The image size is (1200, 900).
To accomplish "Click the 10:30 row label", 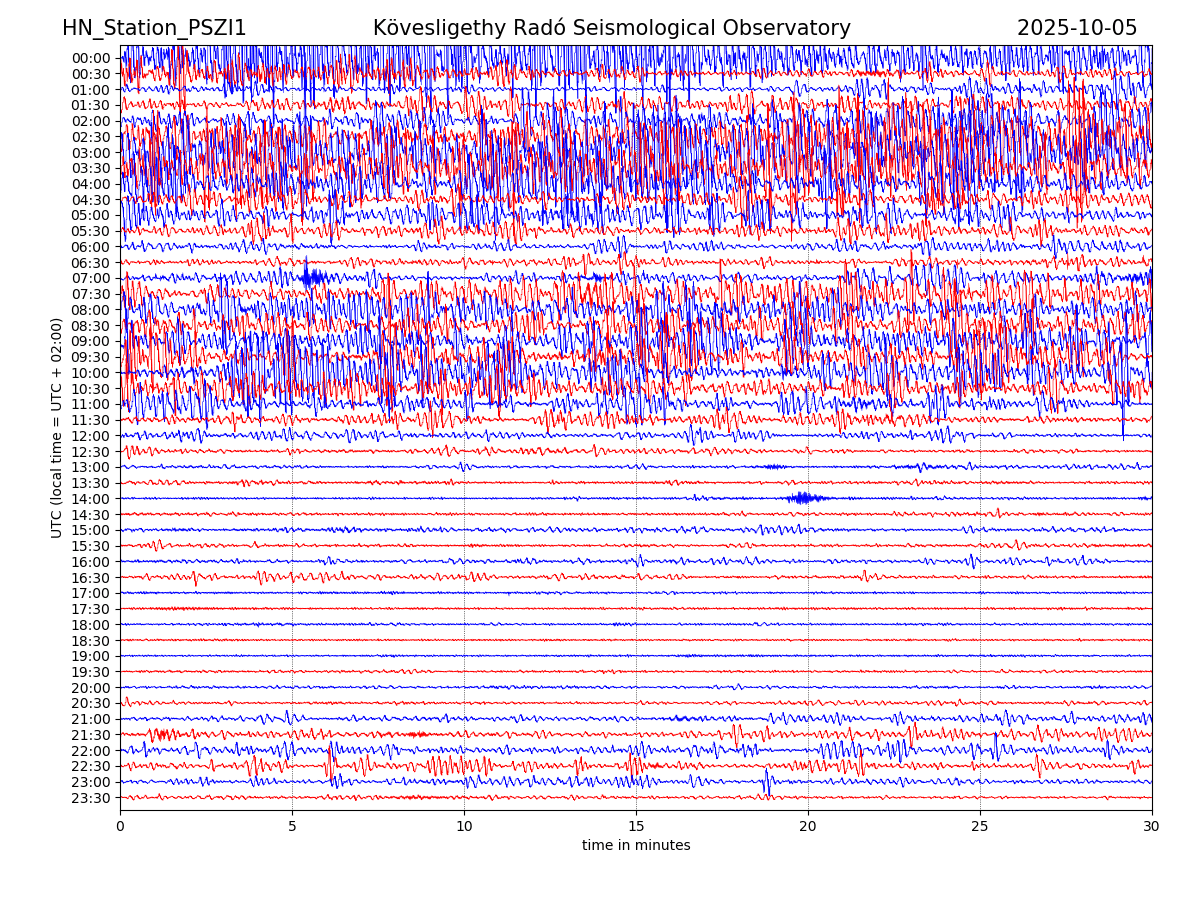I will pyautogui.click(x=90, y=389).
